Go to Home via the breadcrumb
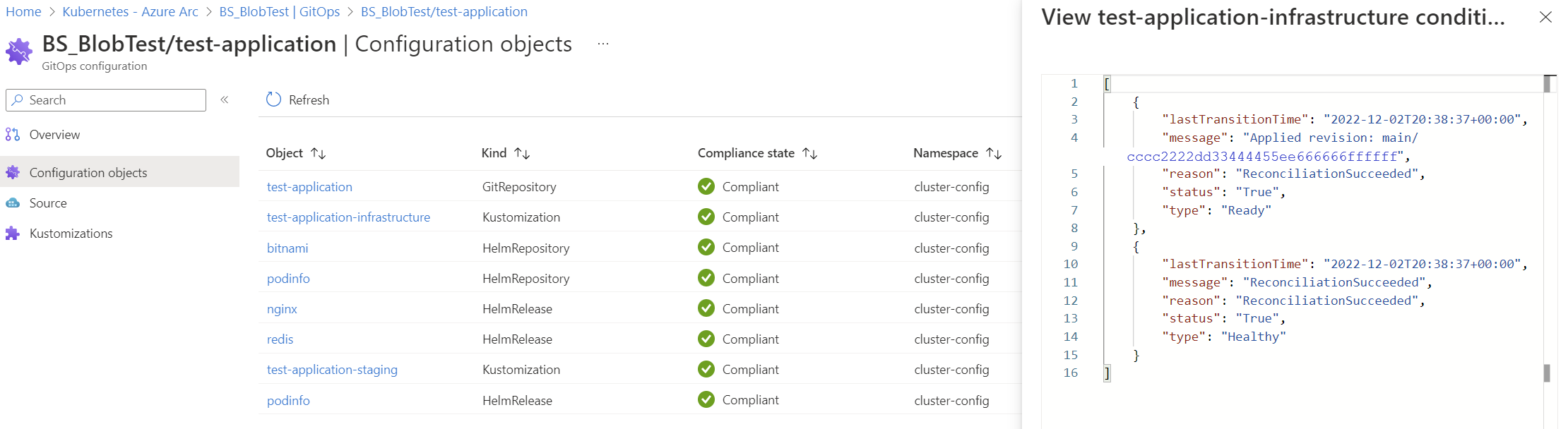 point(23,11)
